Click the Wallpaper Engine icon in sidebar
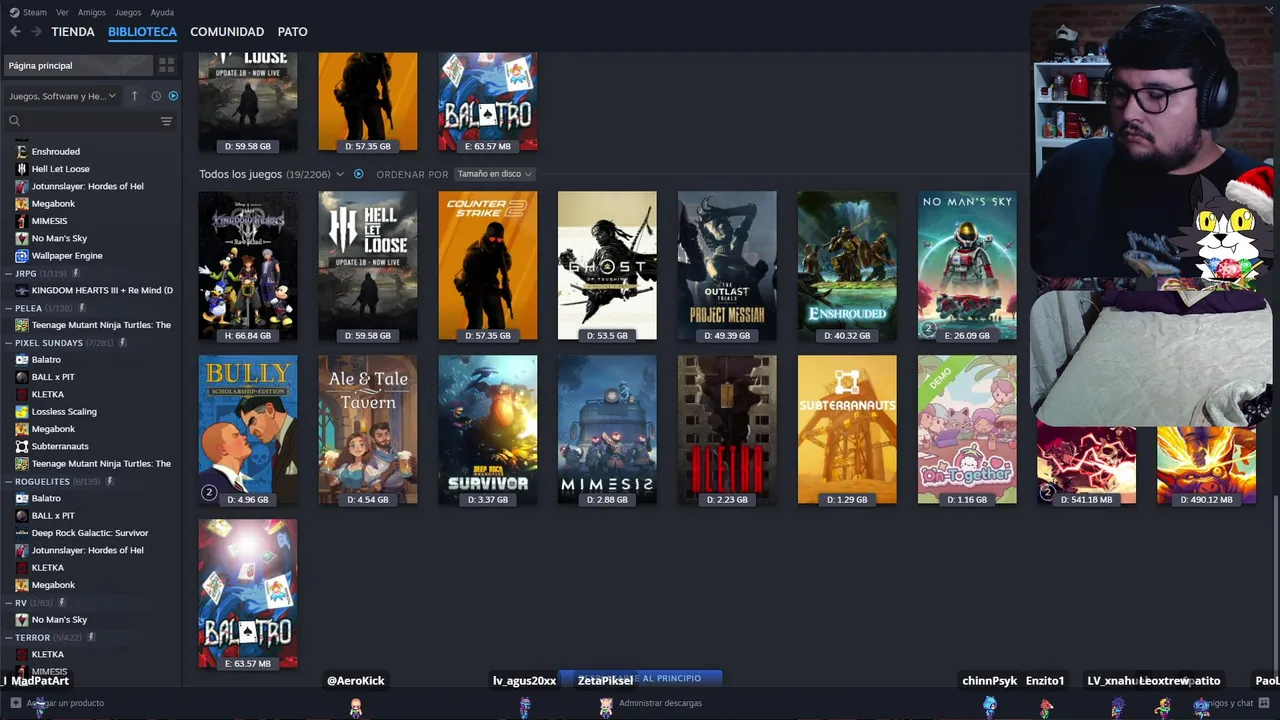 pos(22,256)
